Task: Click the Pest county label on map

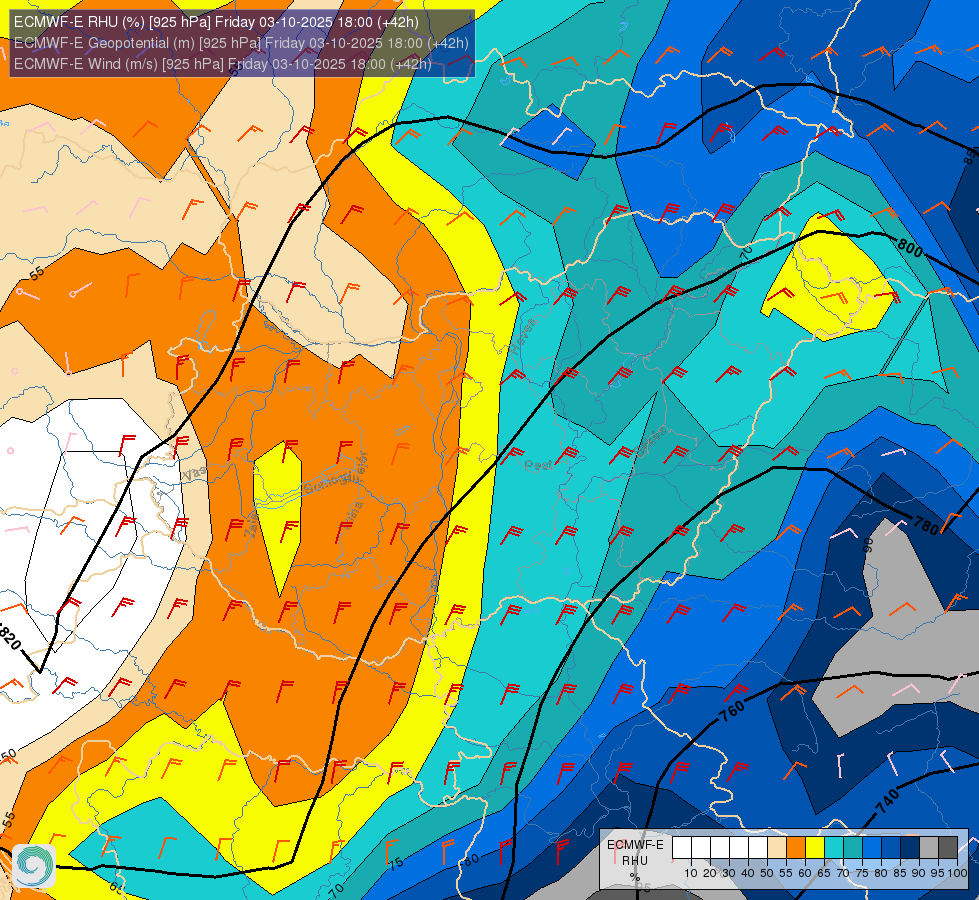Action: (x=538, y=465)
